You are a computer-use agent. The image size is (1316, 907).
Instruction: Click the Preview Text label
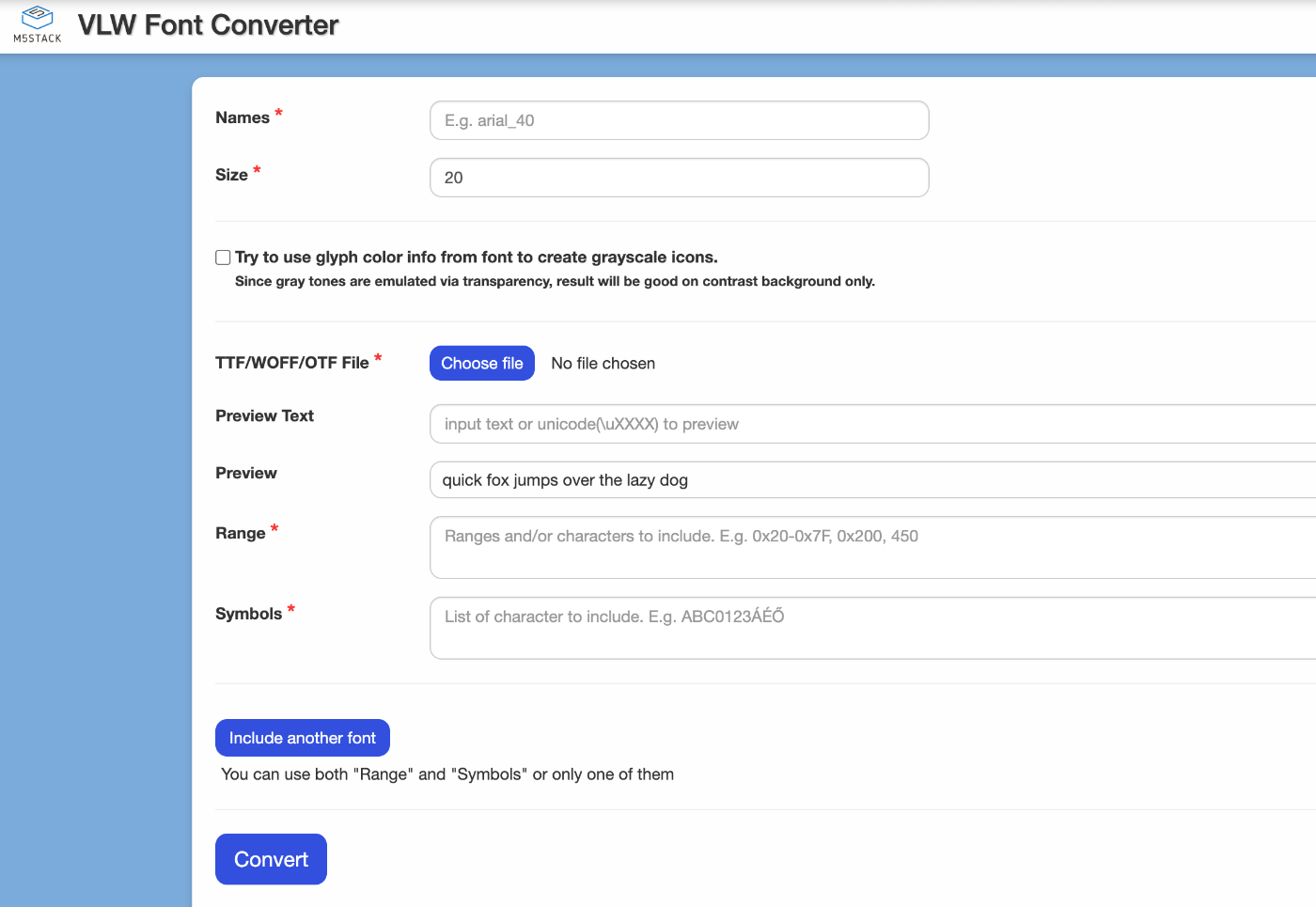click(264, 415)
